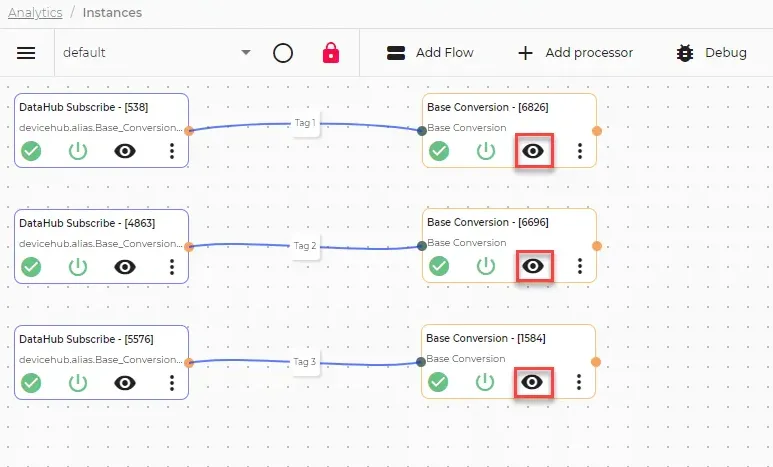This screenshot has width=773, height=467.
Task: Click output port of DataHub Subscribe [538]
Action: [189, 131]
